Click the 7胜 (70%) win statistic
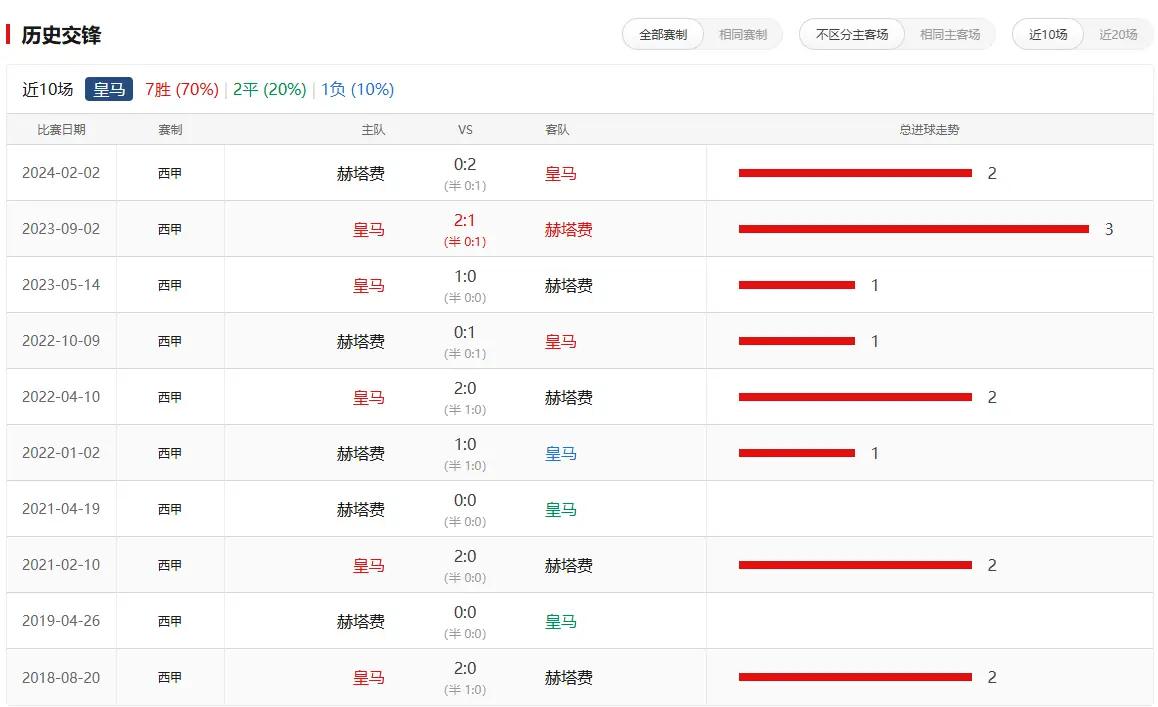 (x=182, y=89)
